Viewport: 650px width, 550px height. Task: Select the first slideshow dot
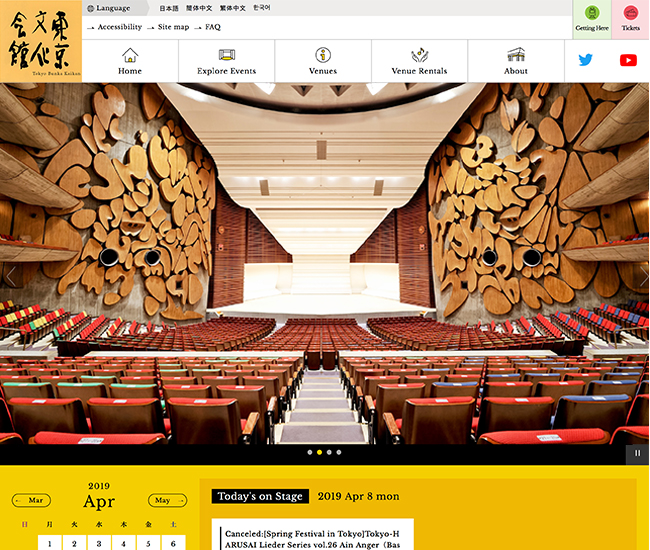pos(310,452)
